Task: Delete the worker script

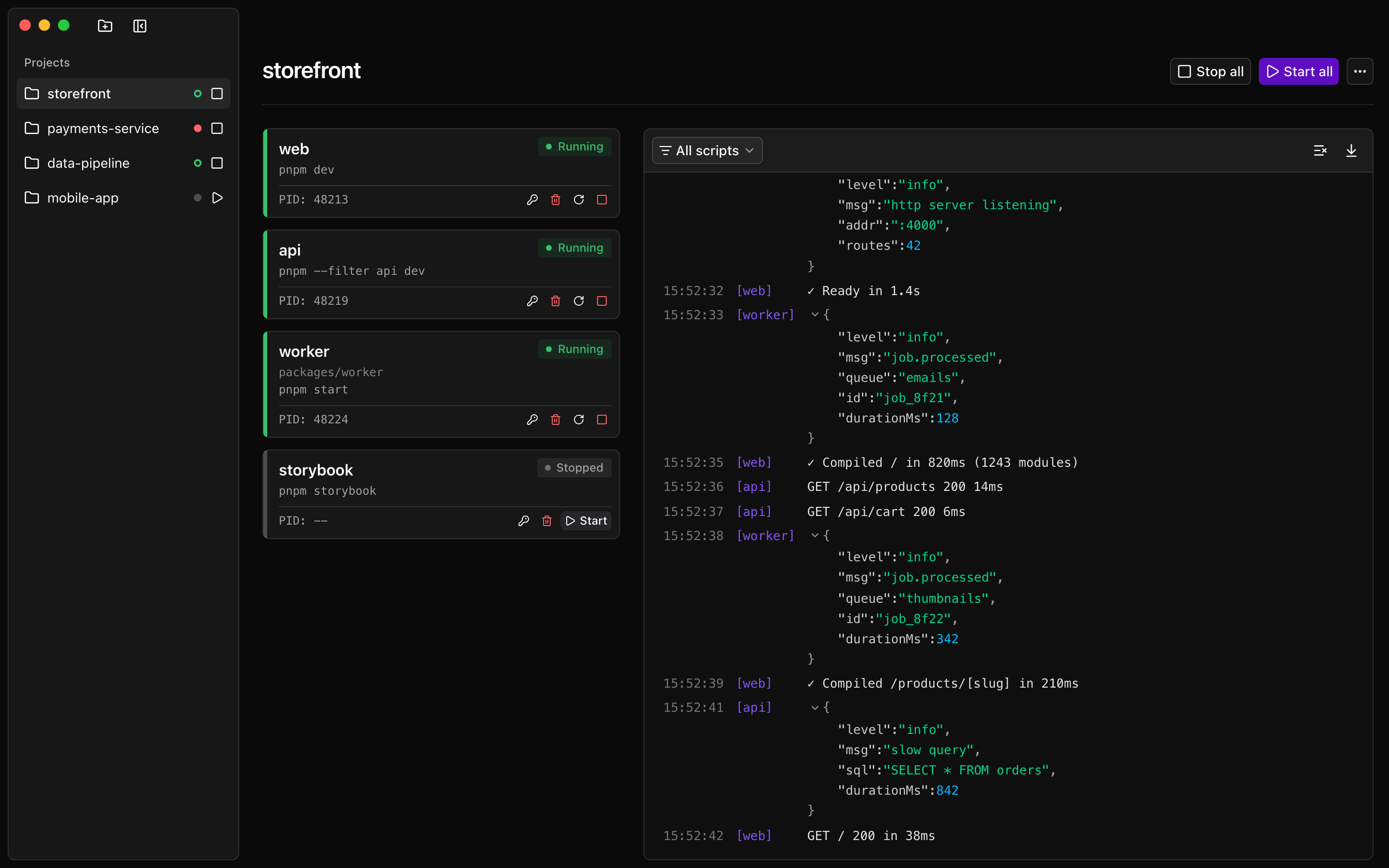Action: point(555,420)
